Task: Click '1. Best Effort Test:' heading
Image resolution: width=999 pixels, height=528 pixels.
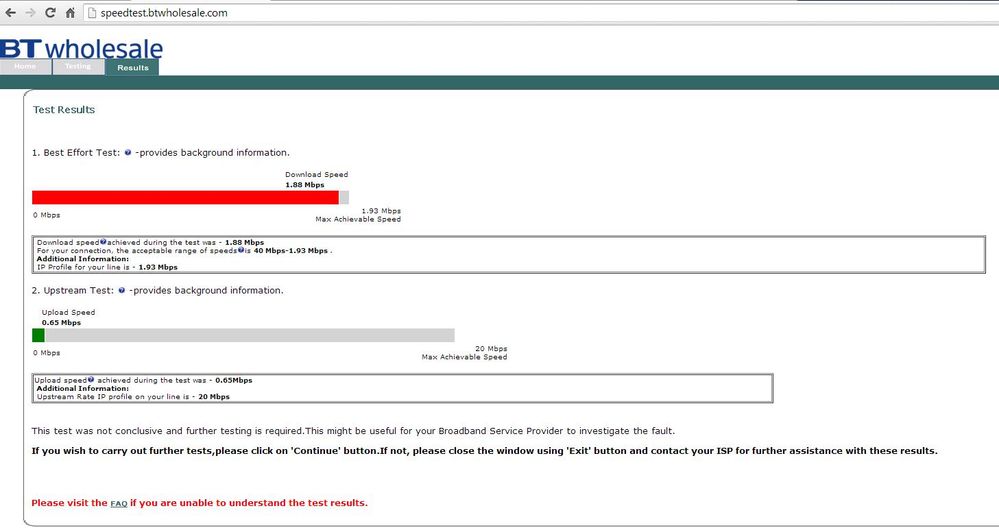Action: pos(76,153)
